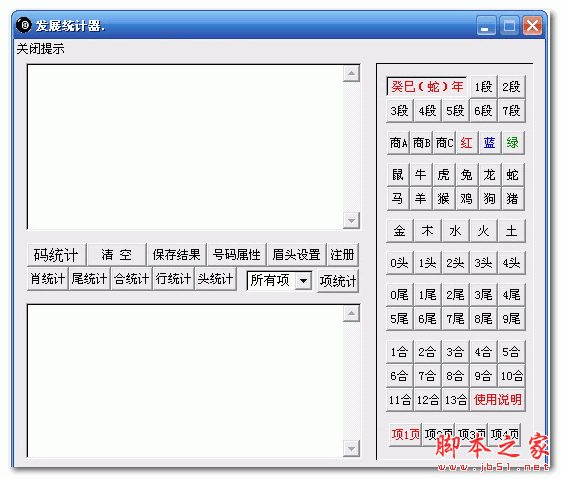Click the upper text box up scroll arrow
Viewport: 561px width, 478px height.
(x=351, y=73)
